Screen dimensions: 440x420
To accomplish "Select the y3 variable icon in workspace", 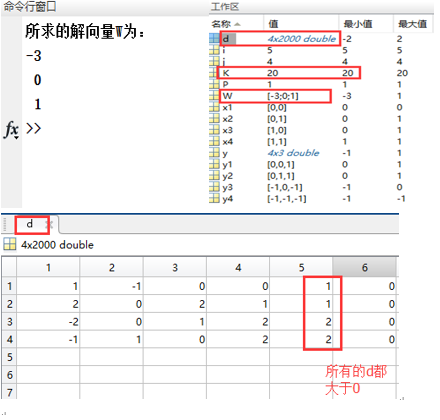I will [214, 187].
